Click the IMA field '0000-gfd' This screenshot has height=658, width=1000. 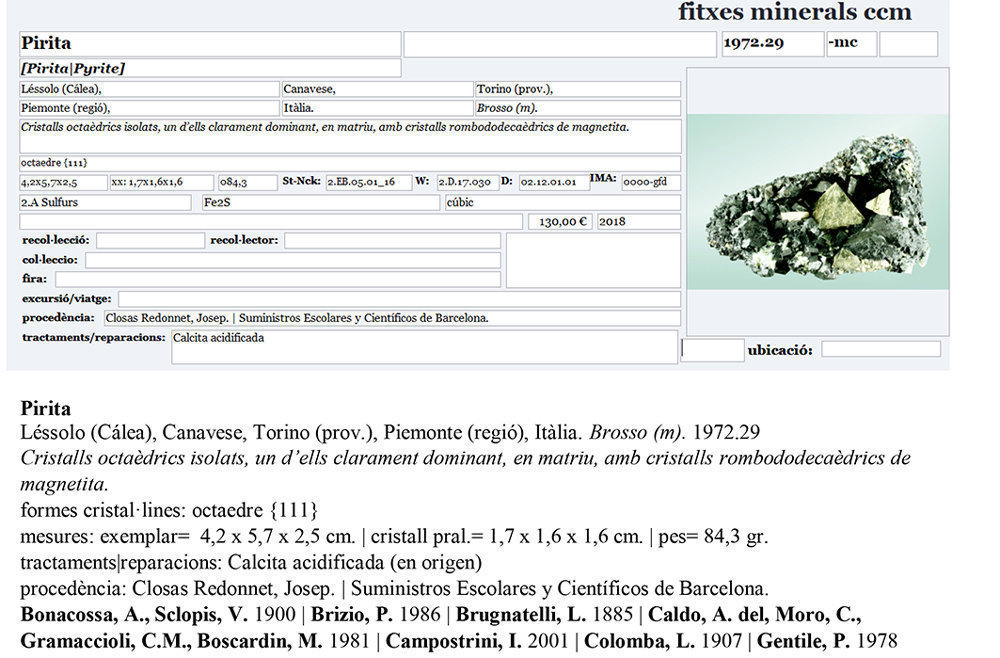coord(651,182)
